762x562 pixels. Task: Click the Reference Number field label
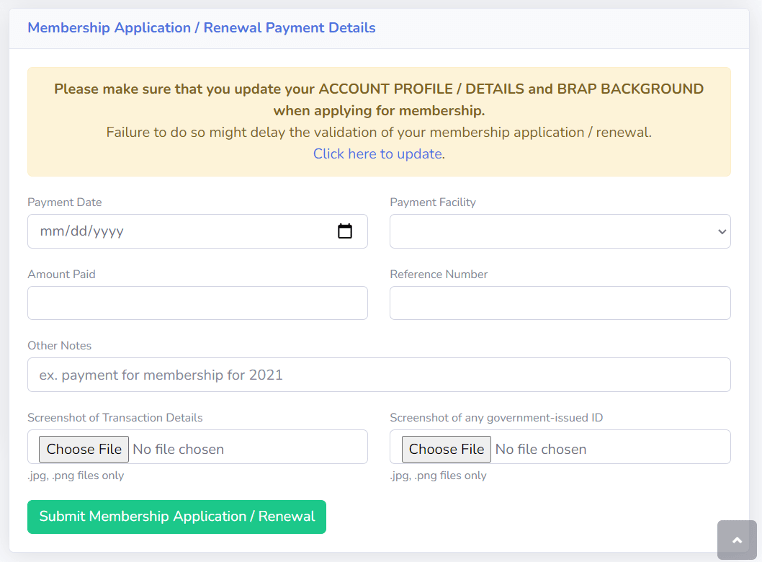click(x=439, y=274)
